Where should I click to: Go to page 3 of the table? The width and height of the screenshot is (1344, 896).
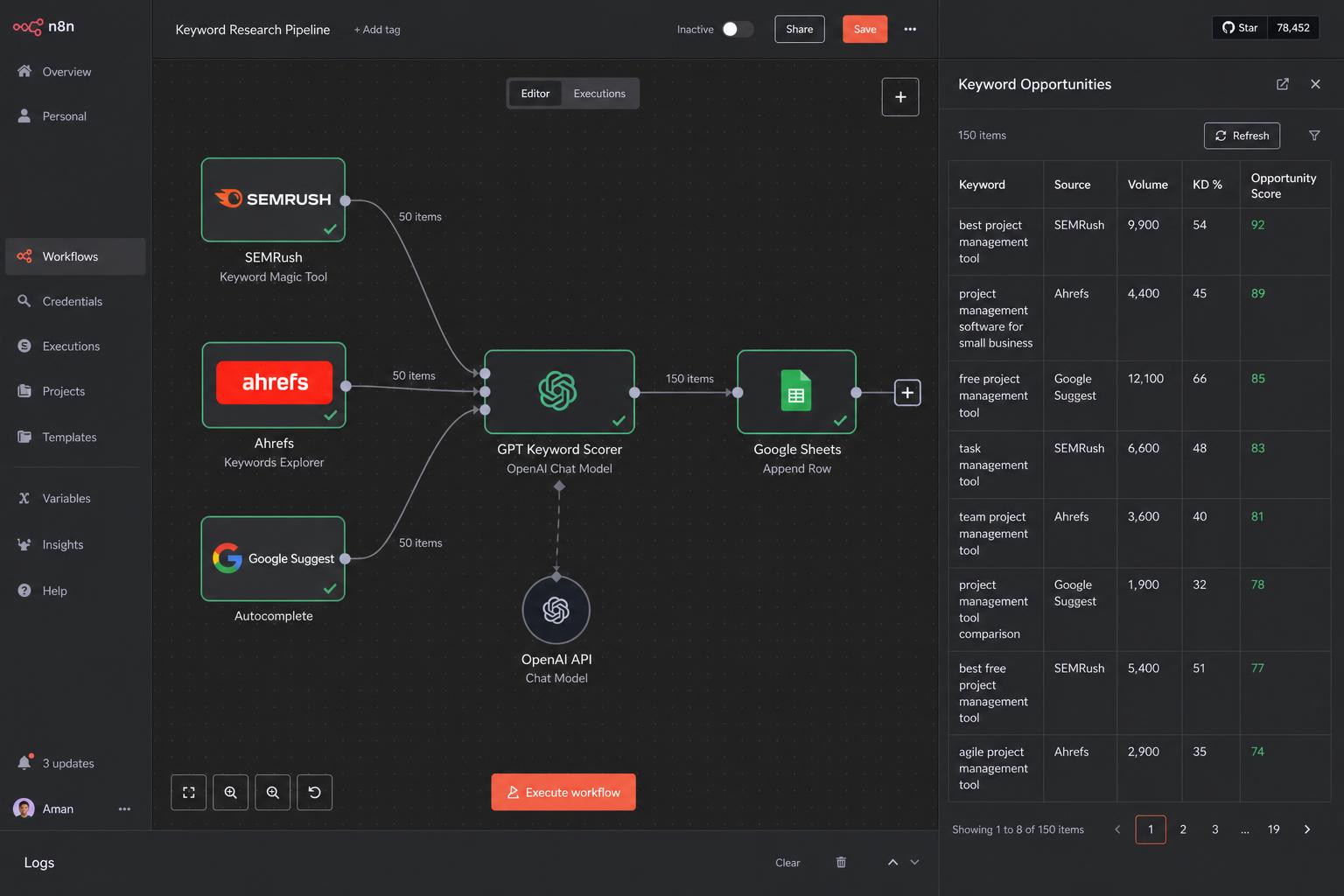(x=1215, y=829)
